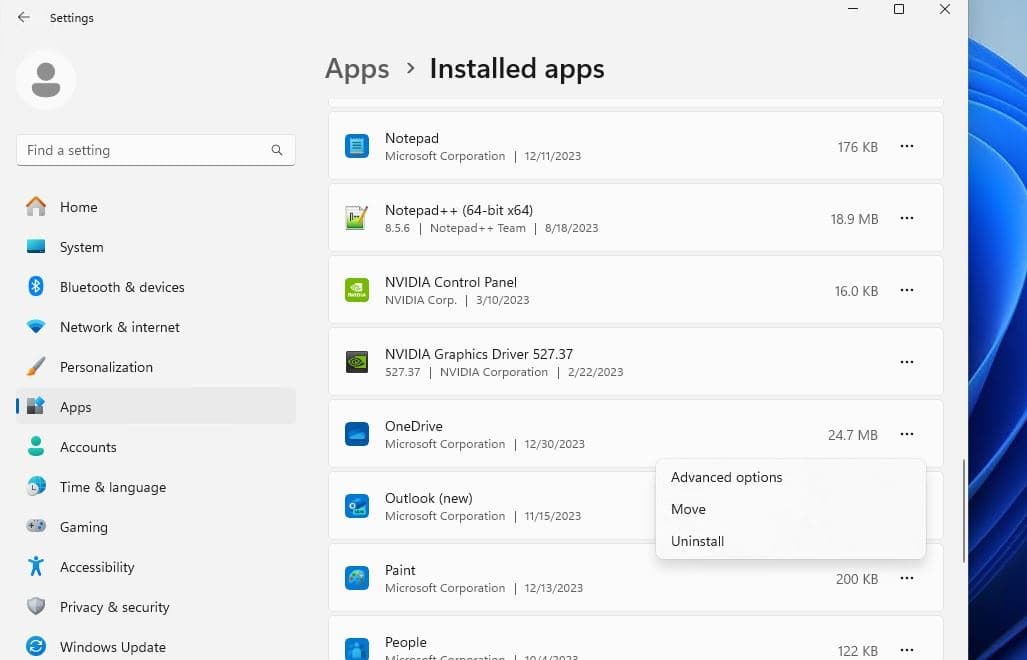The height and width of the screenshot is (660, 1027).
Task: Open more options for Notepad++
Action: coord(906,218)
